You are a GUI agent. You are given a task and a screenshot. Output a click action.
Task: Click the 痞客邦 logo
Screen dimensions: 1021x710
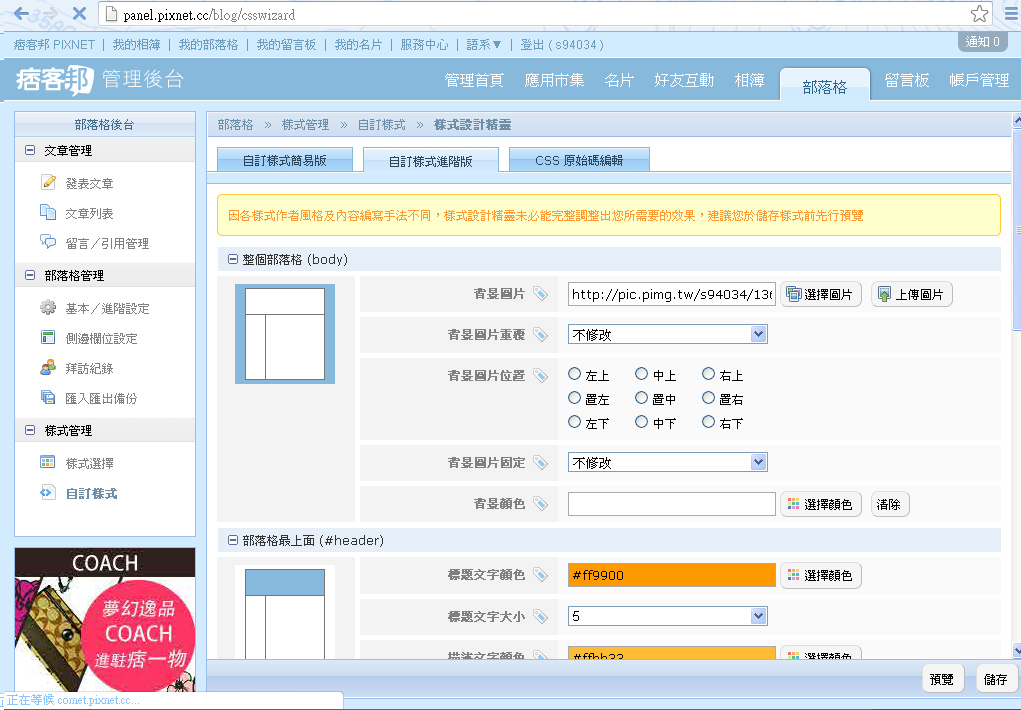click(55, 79)
